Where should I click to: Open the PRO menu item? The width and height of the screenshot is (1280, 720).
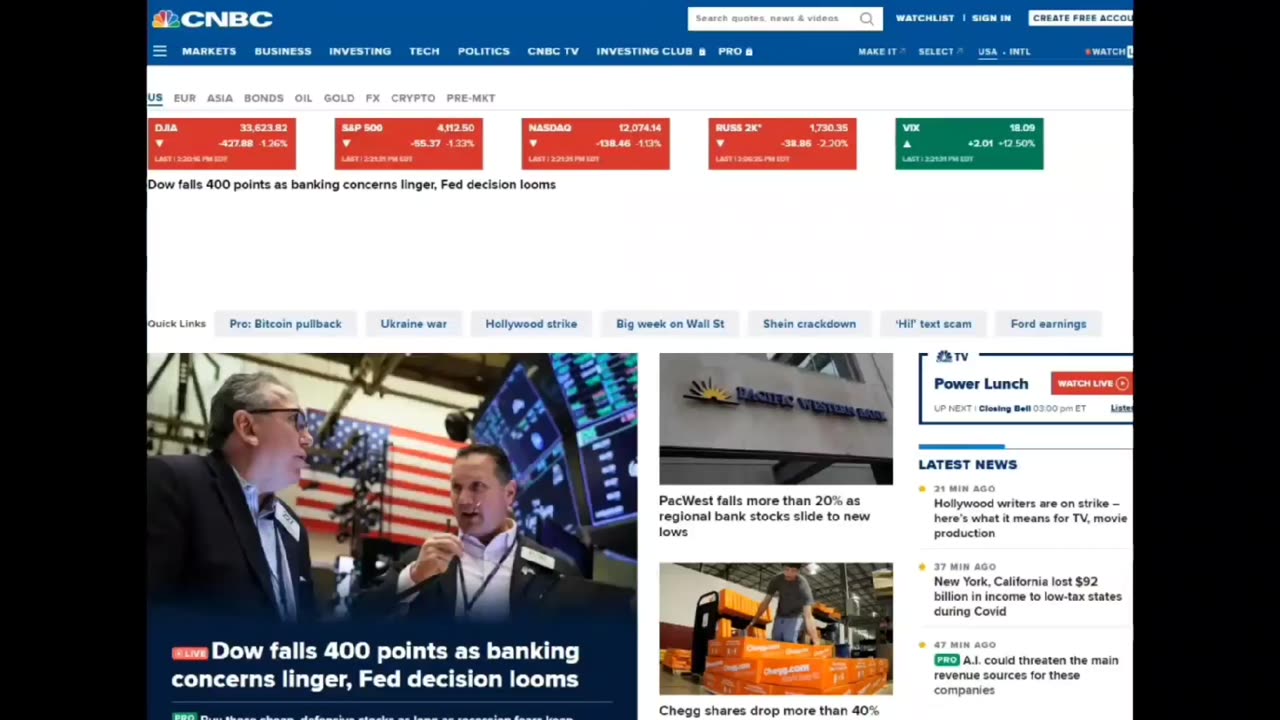[x=730, y=51]
